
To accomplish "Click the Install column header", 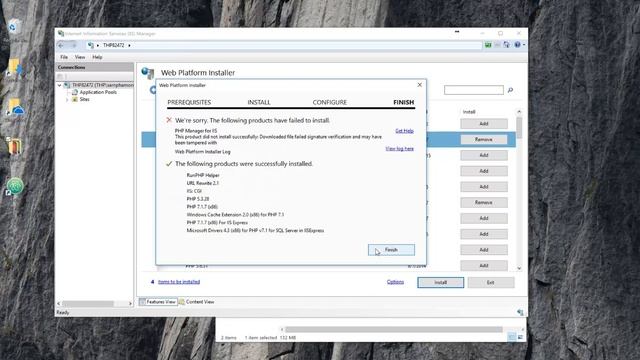I will click(x=469, y=112).
